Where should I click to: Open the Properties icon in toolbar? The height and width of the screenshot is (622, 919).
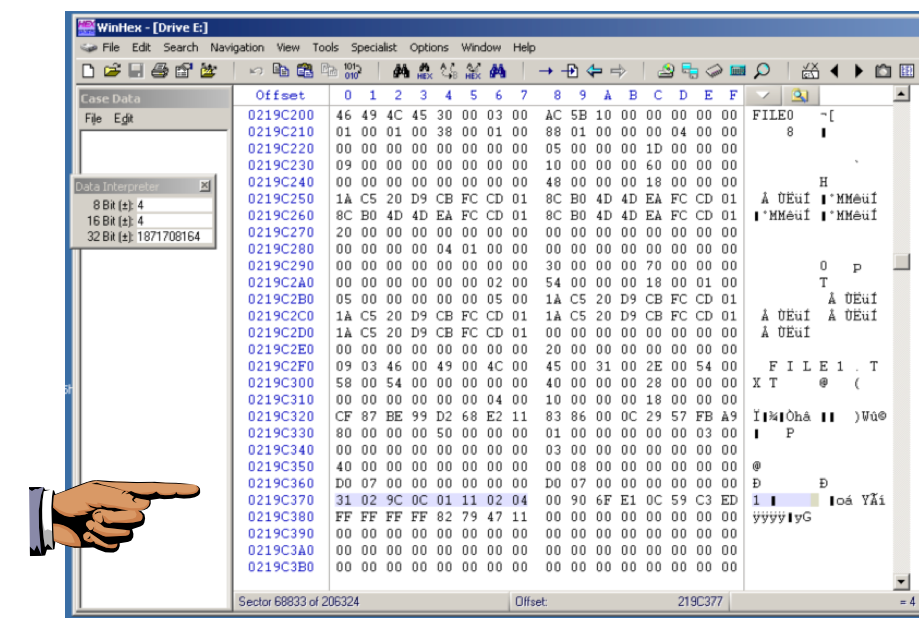click(184, 71)
